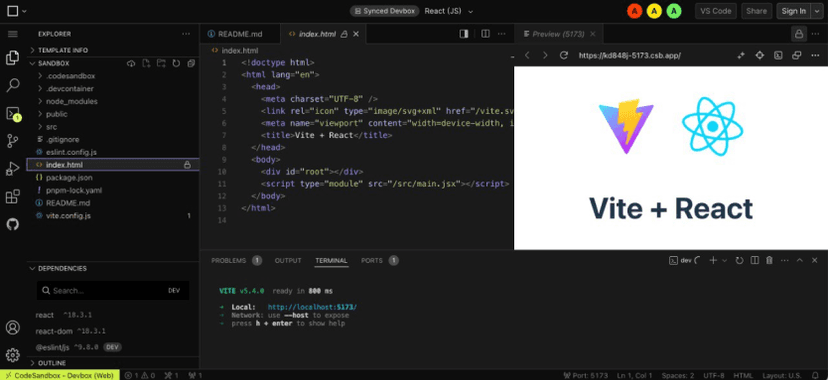This screenshot has height=380, width=828.
Task: Select the Preview (5173) tab
Action: [558, 34]
